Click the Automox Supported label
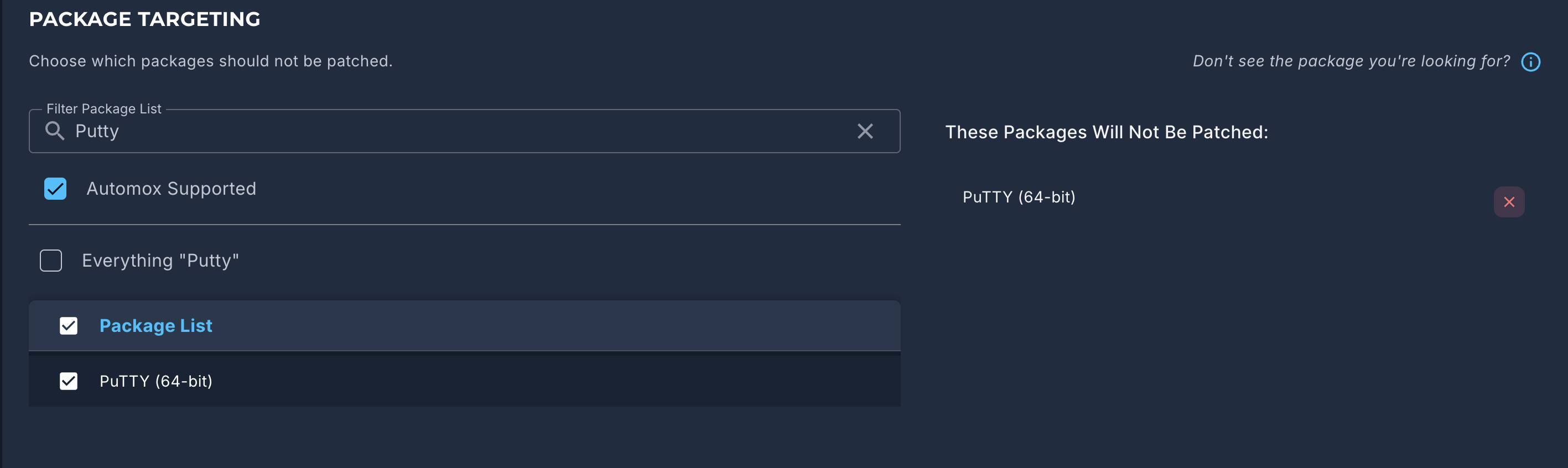This screenshot has width=1568, height=468. click(171, 189)
